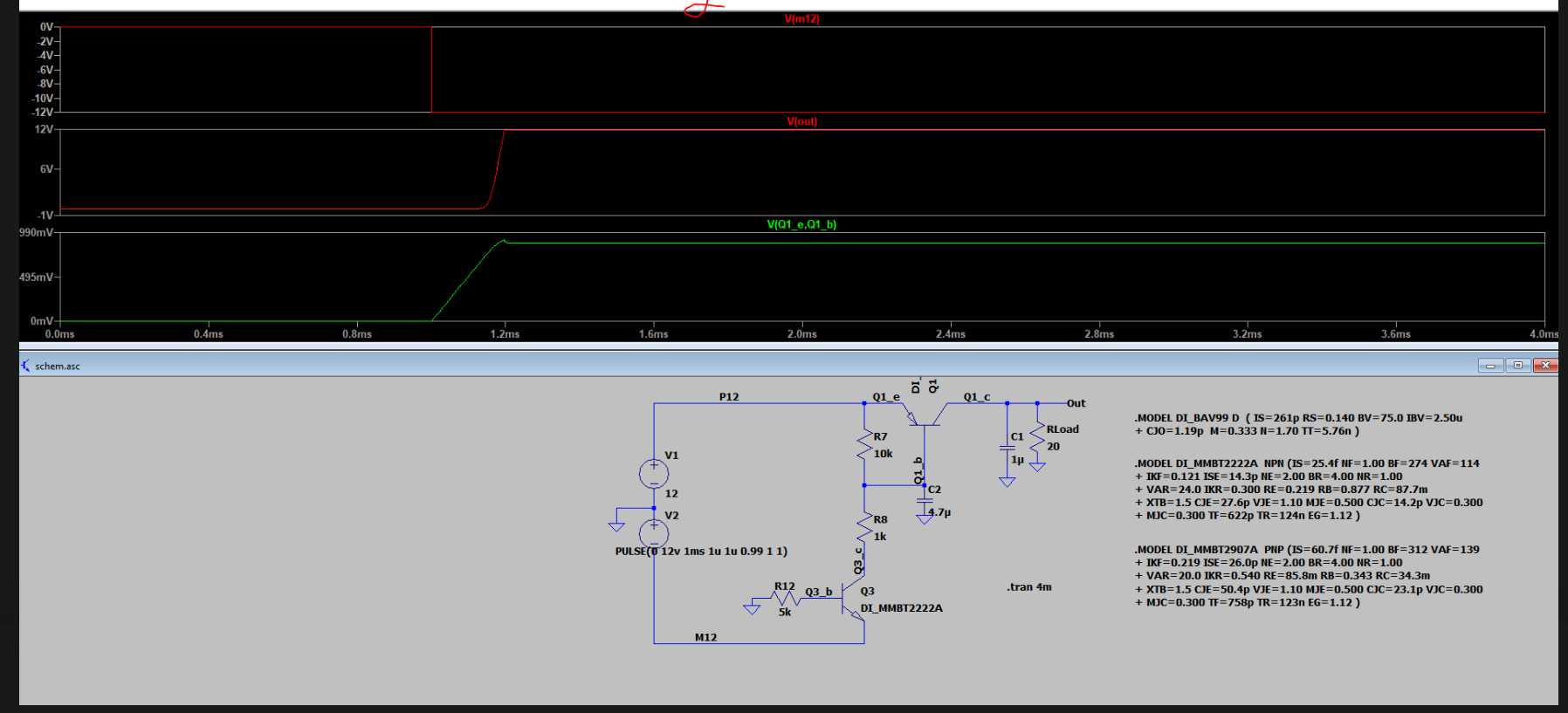Click the P12 net label
The height and width of the screenshot is (713, 1568).
pyautogui.click(x=729, y=397)
